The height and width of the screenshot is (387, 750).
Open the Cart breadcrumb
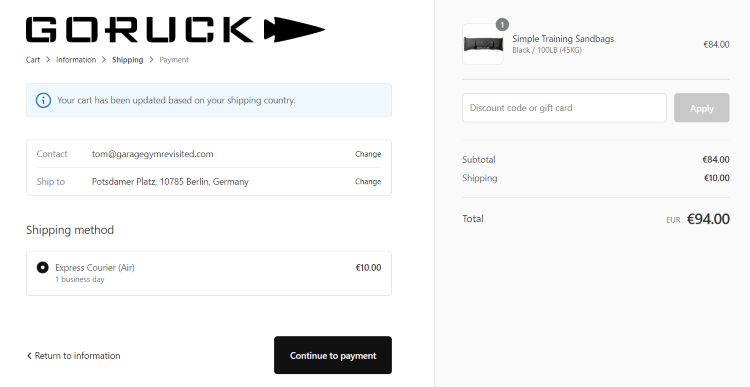click(x=33, y=60)
